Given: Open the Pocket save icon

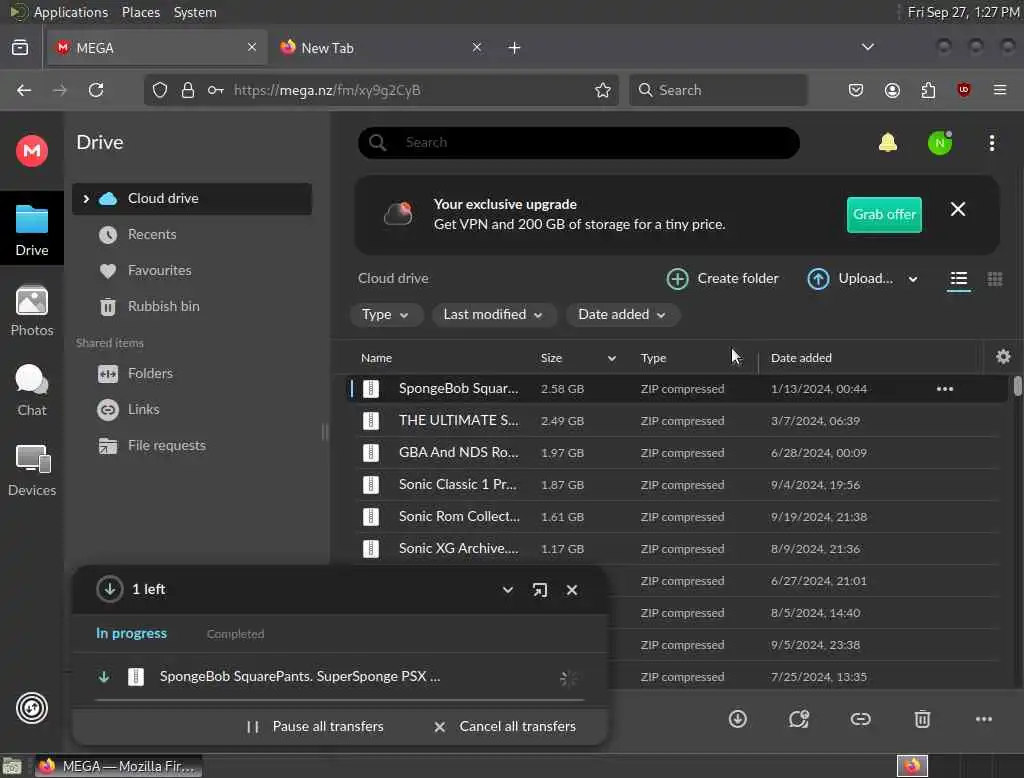Looking at the screenshot, I should 856,90.
